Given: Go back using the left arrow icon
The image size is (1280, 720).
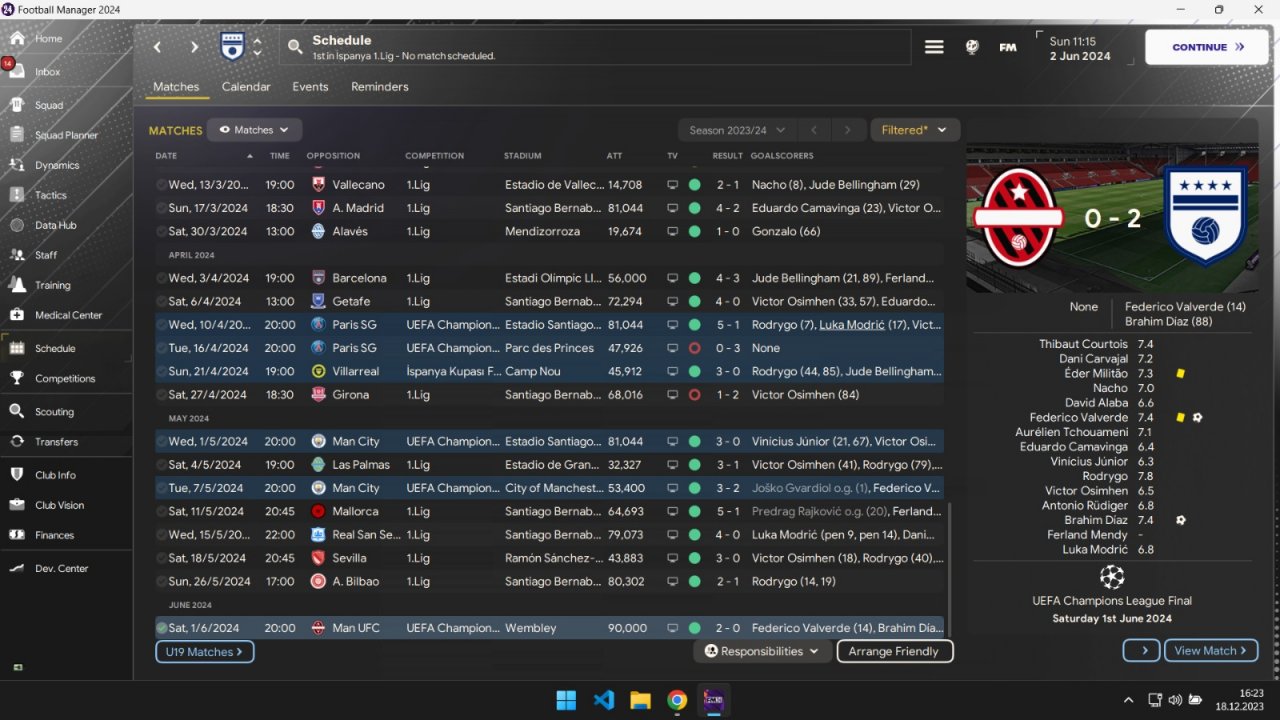Looking at the screenshot, I should [x=157, y=47].
